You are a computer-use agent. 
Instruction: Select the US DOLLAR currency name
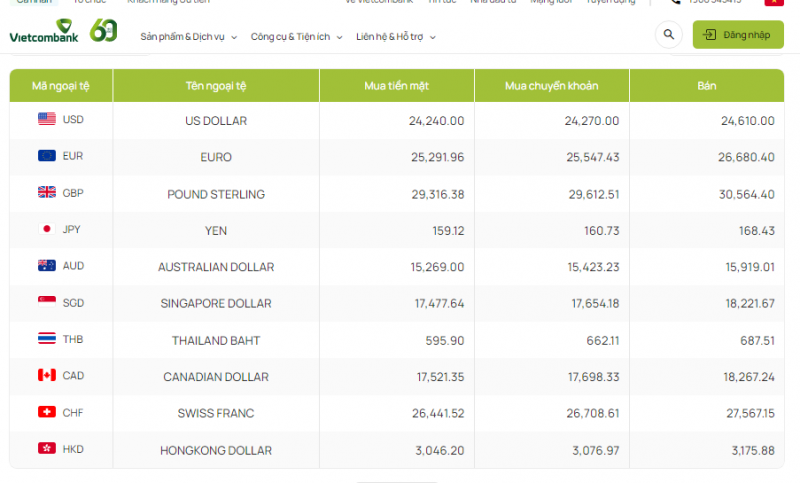pos(216,120)
